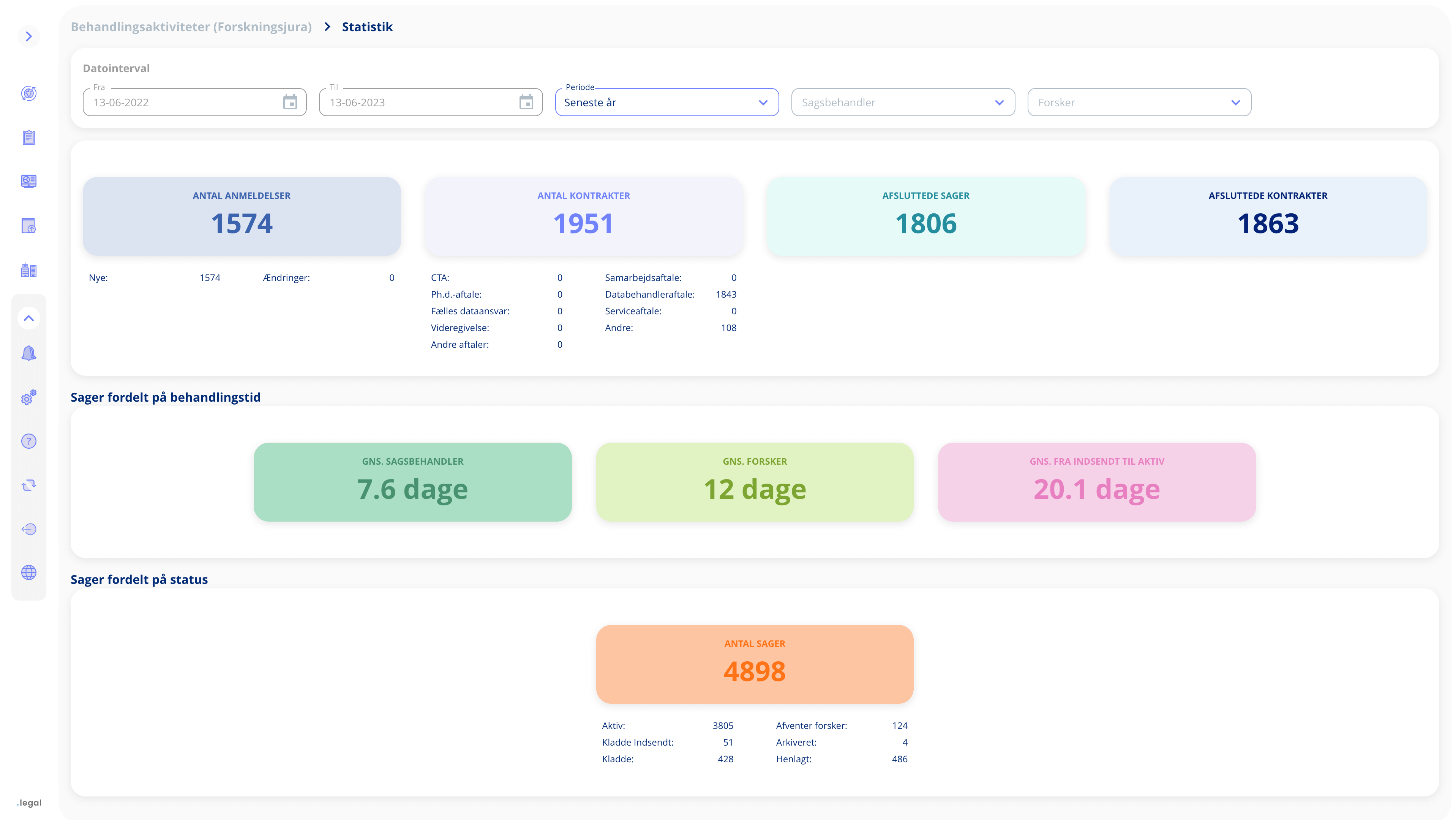Open the clipboard sidebar icon
The image size is (1456, 820).
29,137
